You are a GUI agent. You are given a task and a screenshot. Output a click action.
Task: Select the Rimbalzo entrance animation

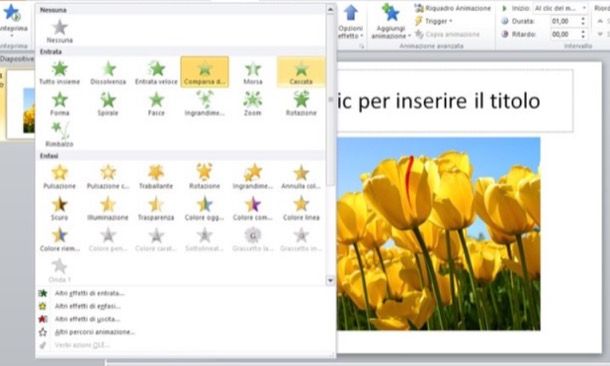click(60, 135)
